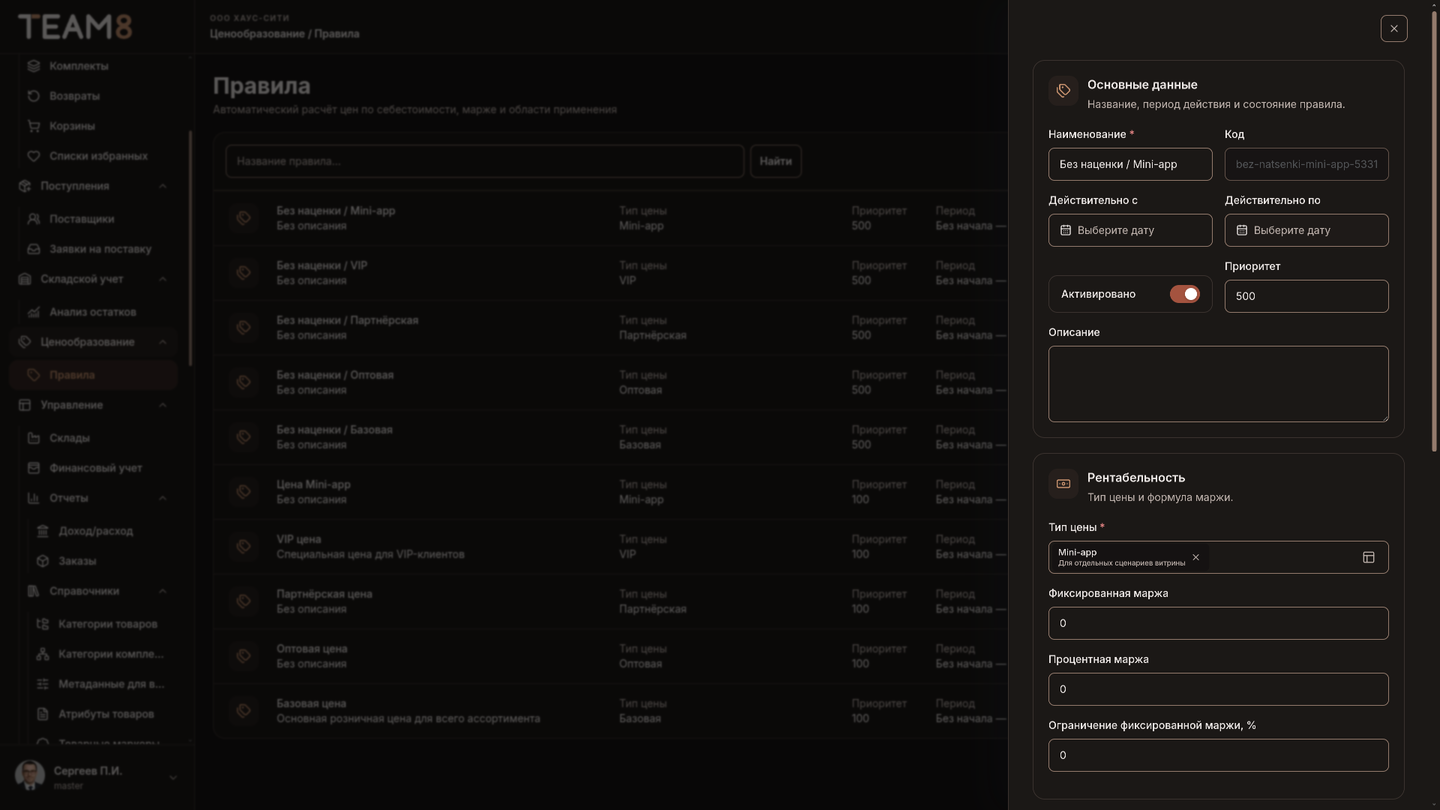Edit the Наименование field

[x=1130, y=164]
